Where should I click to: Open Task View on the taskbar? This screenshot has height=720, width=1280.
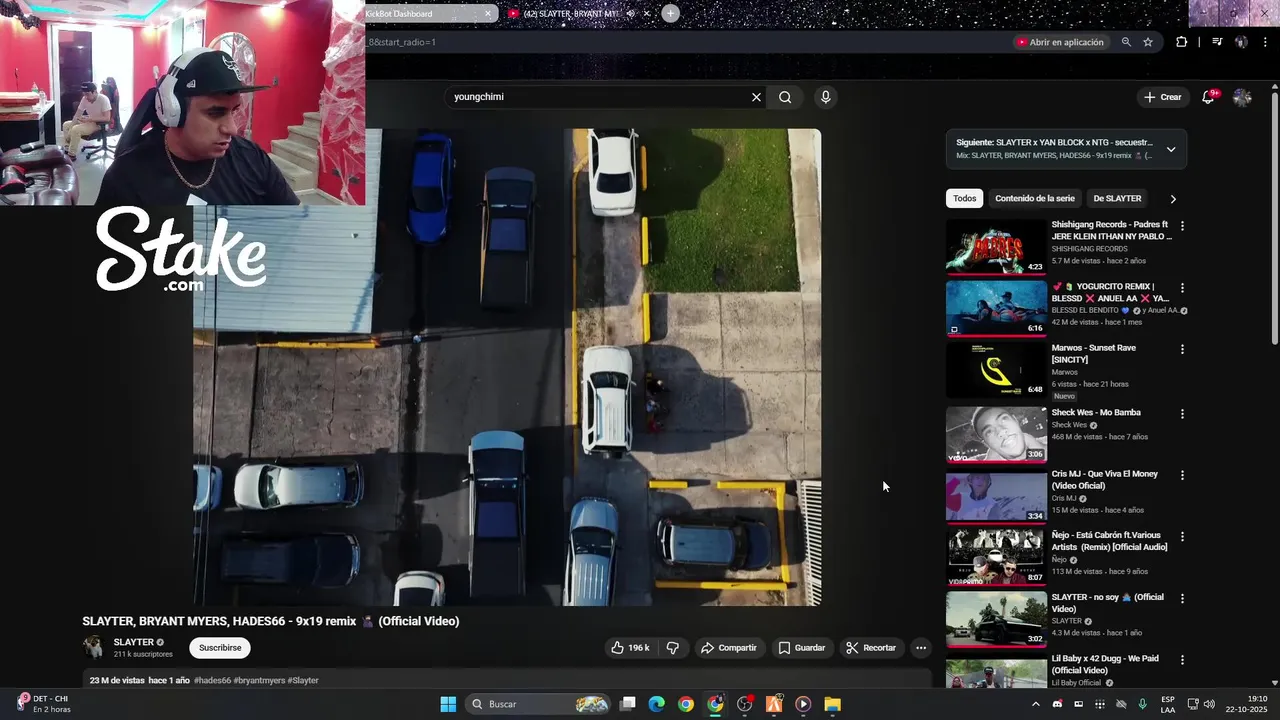point(627,704)
